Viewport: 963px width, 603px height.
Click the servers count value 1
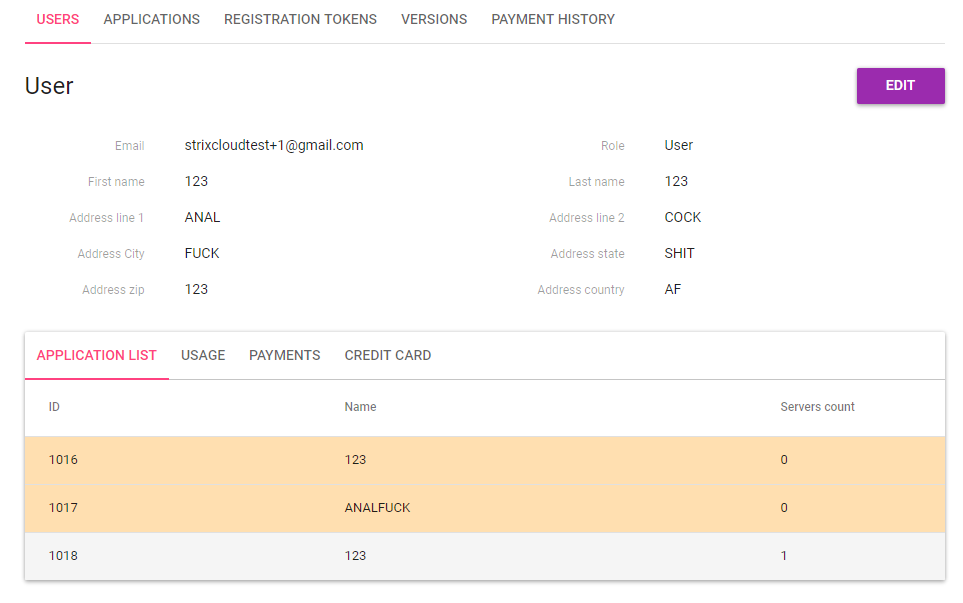click(x=784, y=556)
